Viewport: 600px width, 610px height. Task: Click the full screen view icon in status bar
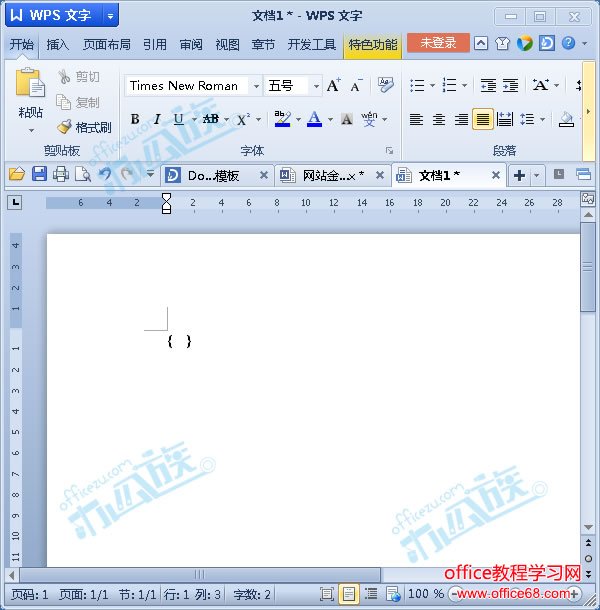[x=326, y=594]
